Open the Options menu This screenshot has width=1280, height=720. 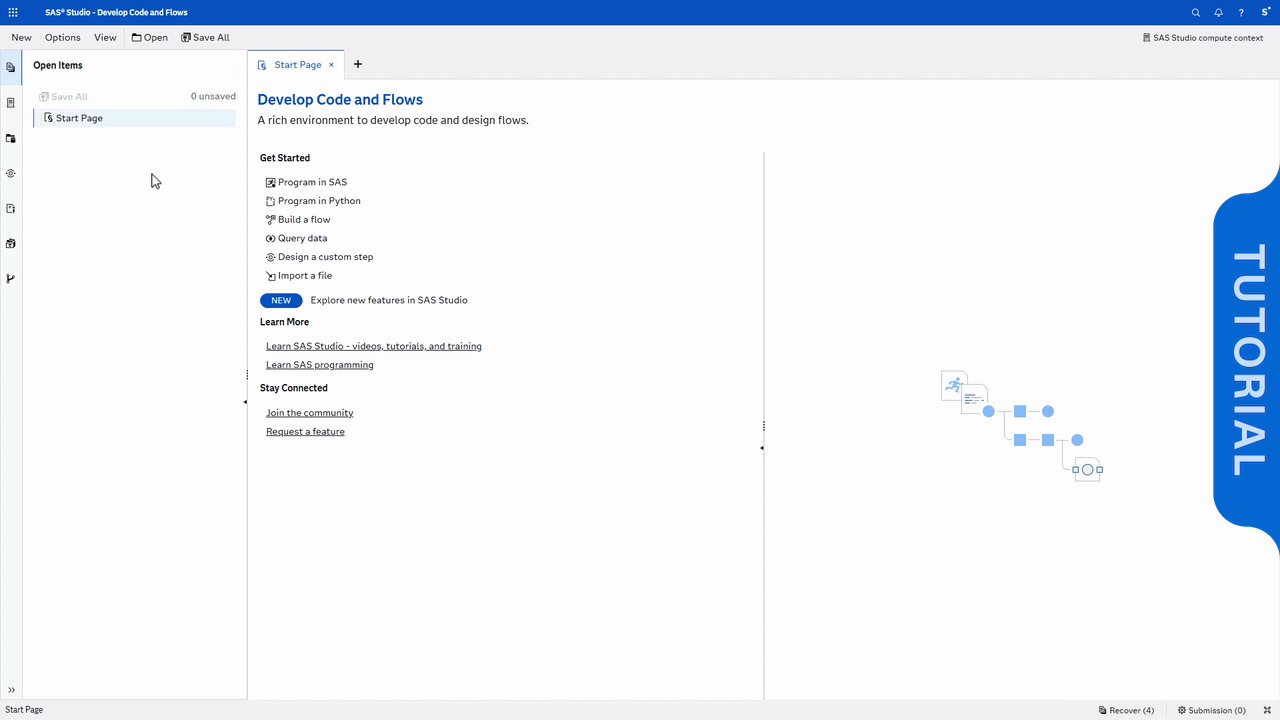[x=62, y=38]
